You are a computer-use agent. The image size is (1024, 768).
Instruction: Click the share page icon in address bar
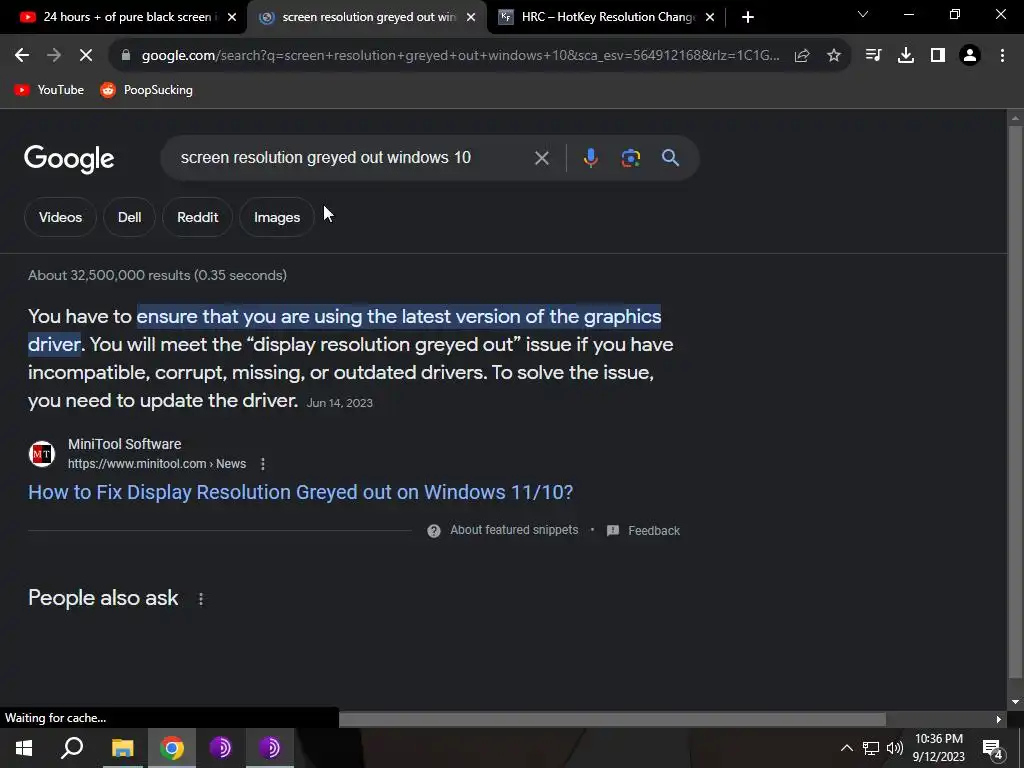(802, 56)
